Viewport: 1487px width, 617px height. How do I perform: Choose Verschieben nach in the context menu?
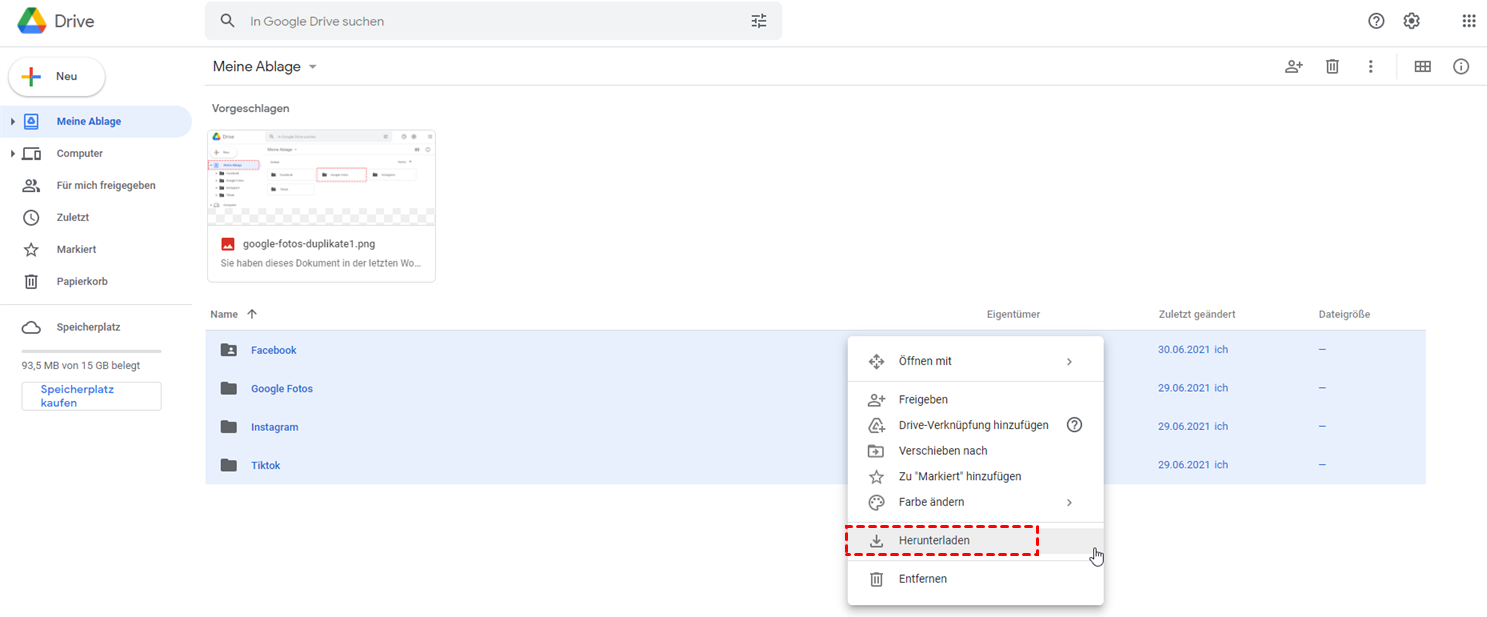(975, 451)
